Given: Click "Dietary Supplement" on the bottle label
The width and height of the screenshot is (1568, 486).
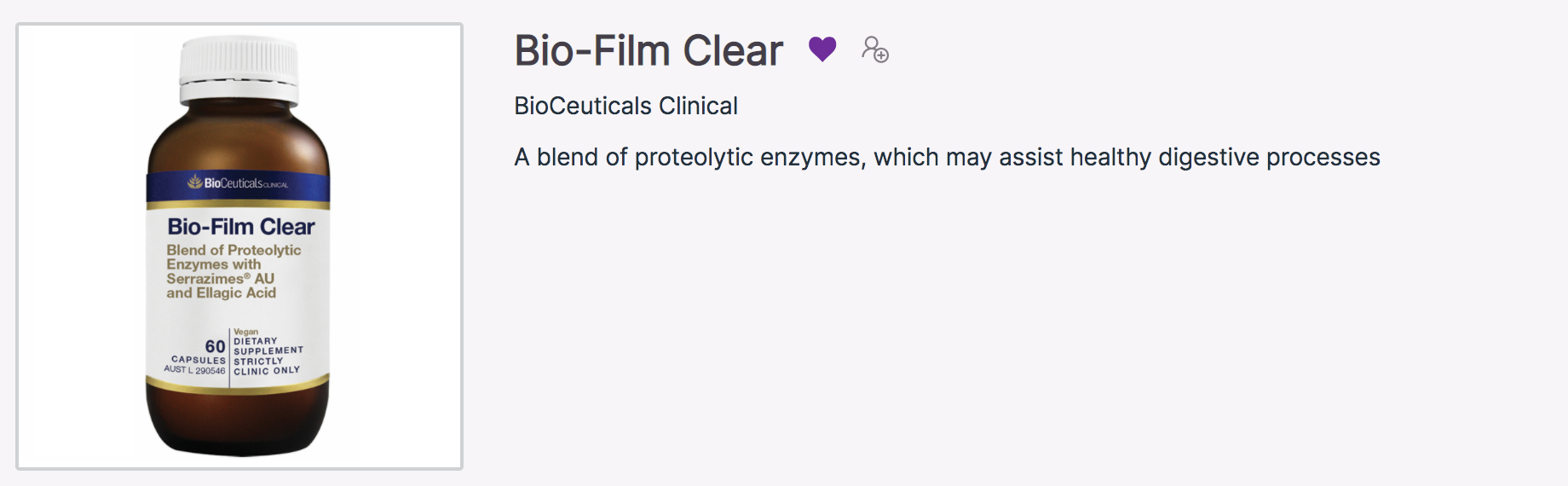Looking at the screenshot, I should point(268,346).
